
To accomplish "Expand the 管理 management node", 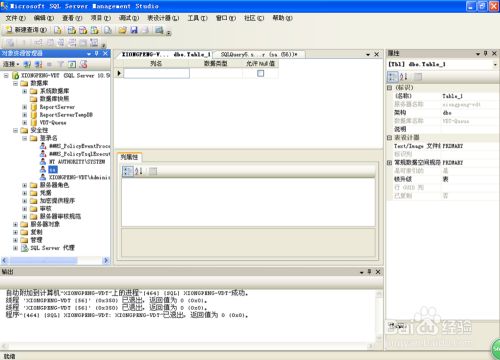I will 15,240.
